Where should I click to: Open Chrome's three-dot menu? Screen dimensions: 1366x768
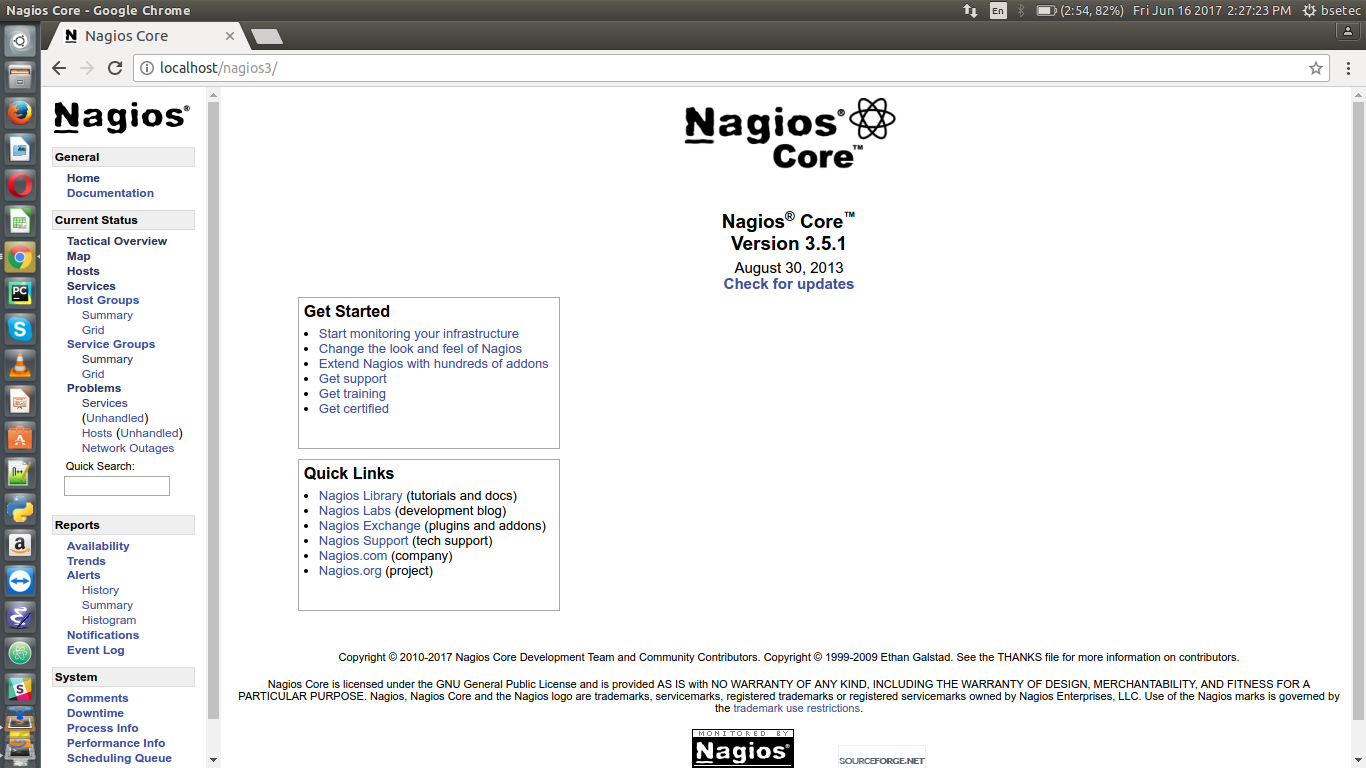1345,68
